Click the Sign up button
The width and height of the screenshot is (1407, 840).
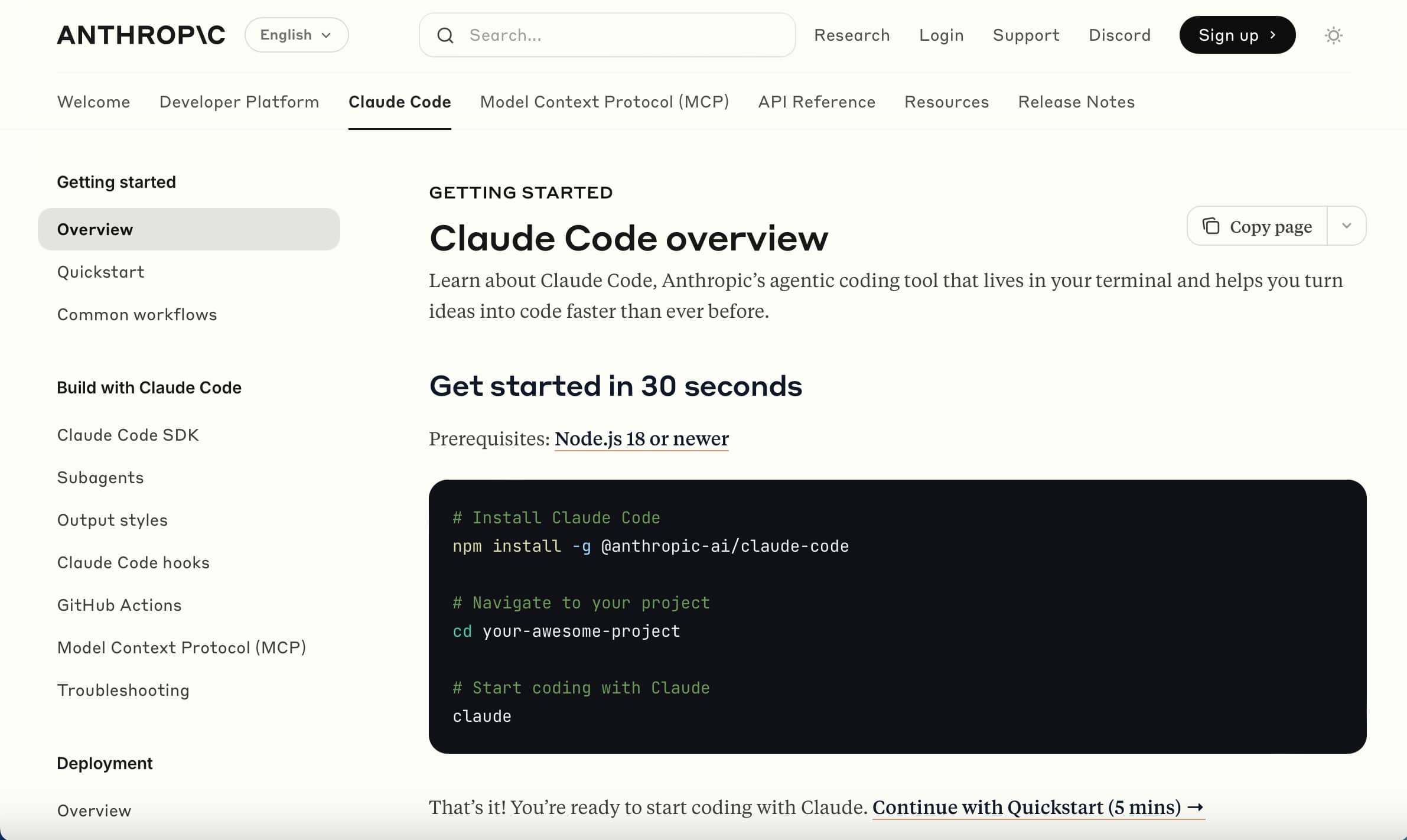pyautogui.click(x=1237, y=35)
